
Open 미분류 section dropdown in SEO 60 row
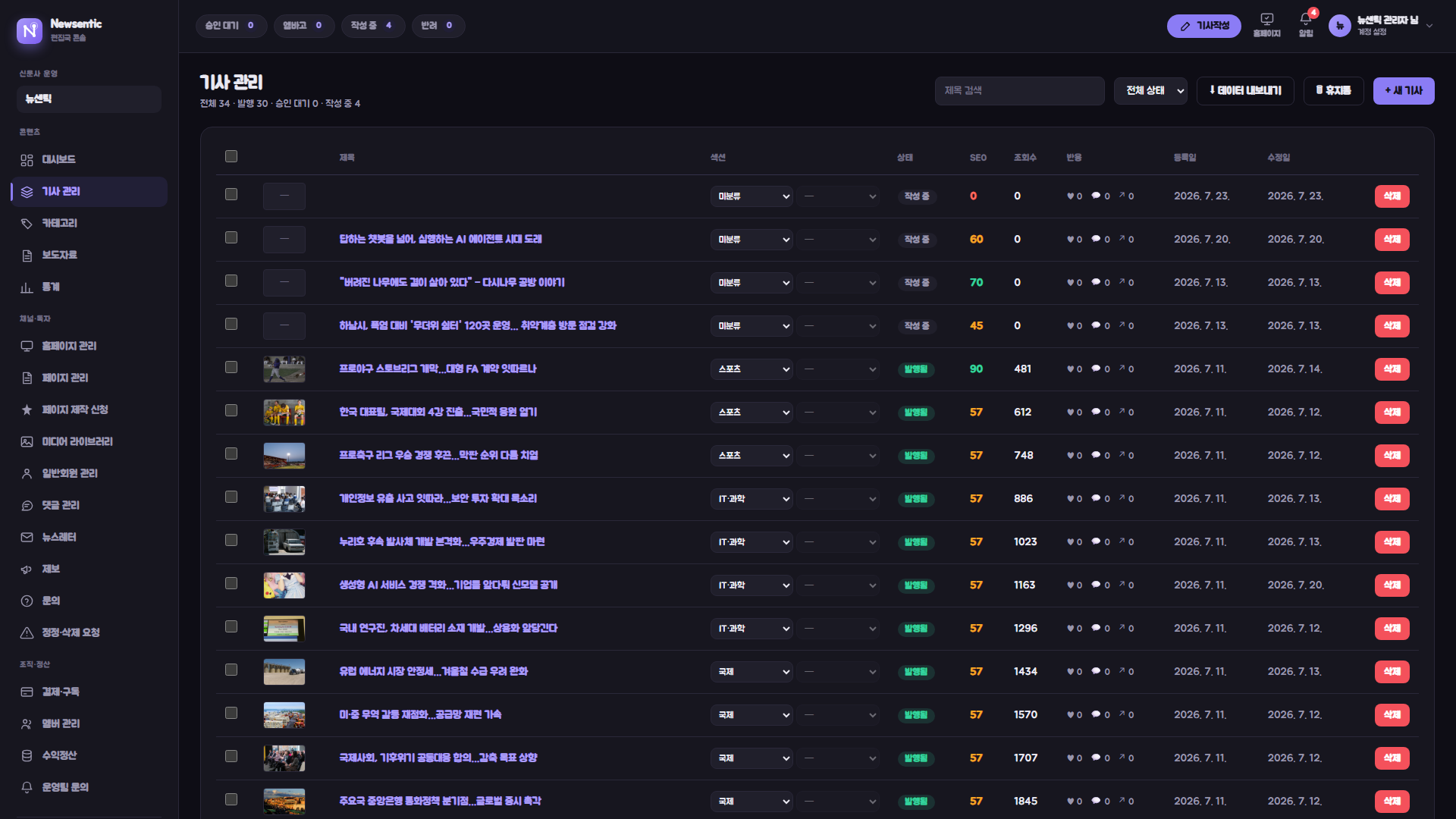[x=752, y=240]
